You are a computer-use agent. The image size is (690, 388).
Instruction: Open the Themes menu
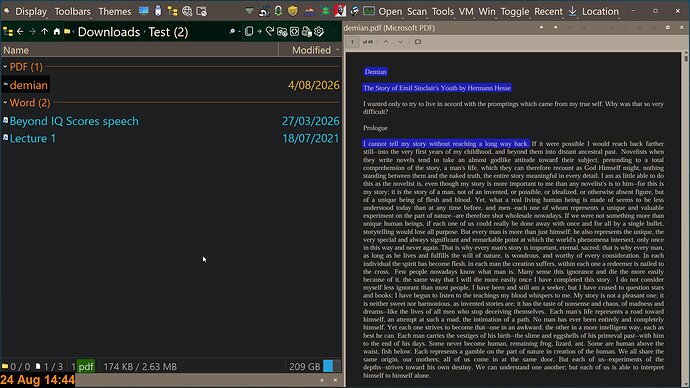coord(114,11)
